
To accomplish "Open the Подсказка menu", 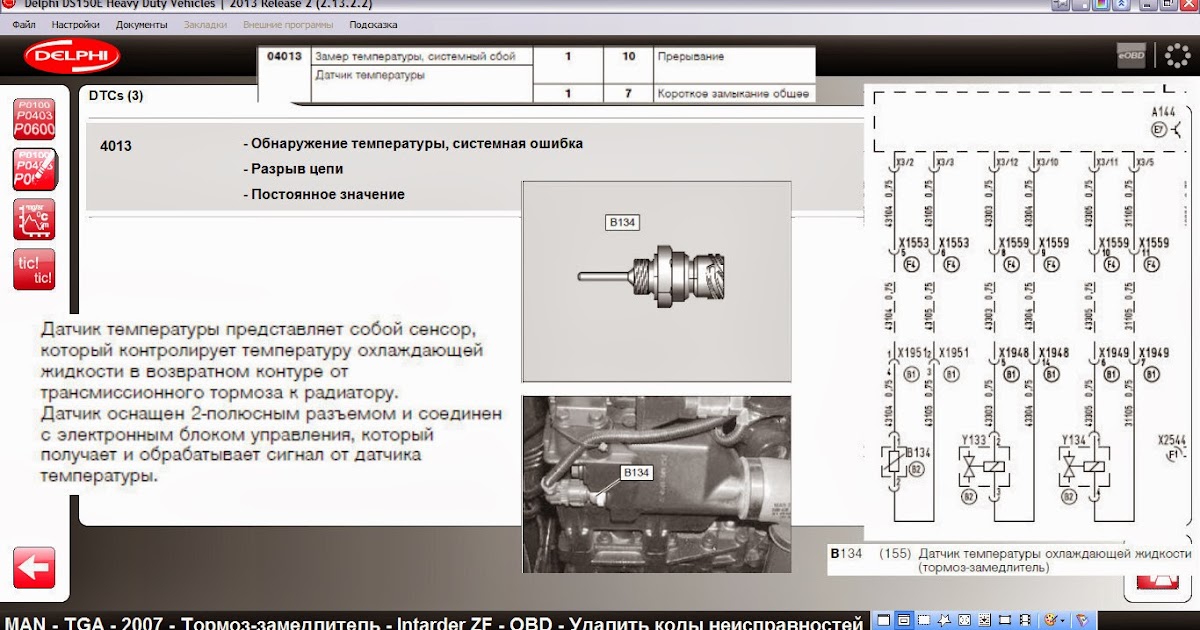I will [x=373, y=24].
